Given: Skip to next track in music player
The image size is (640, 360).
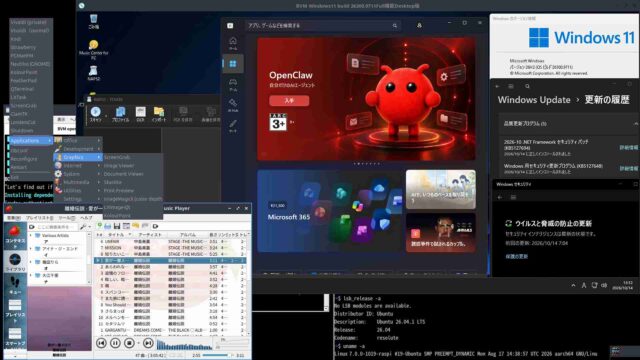Looking at the screenshot, I should pyautogui.click(x=148, y=343).
